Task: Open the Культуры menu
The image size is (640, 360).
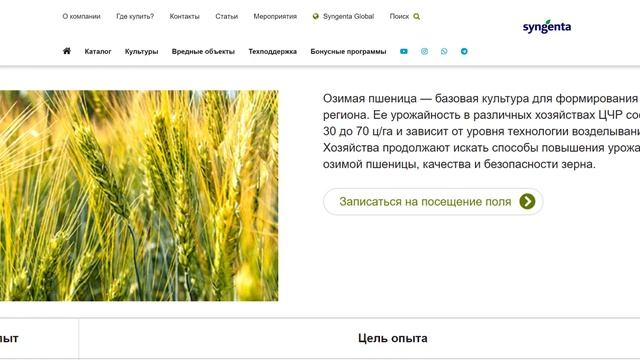Action: click(x=141, y=51)
